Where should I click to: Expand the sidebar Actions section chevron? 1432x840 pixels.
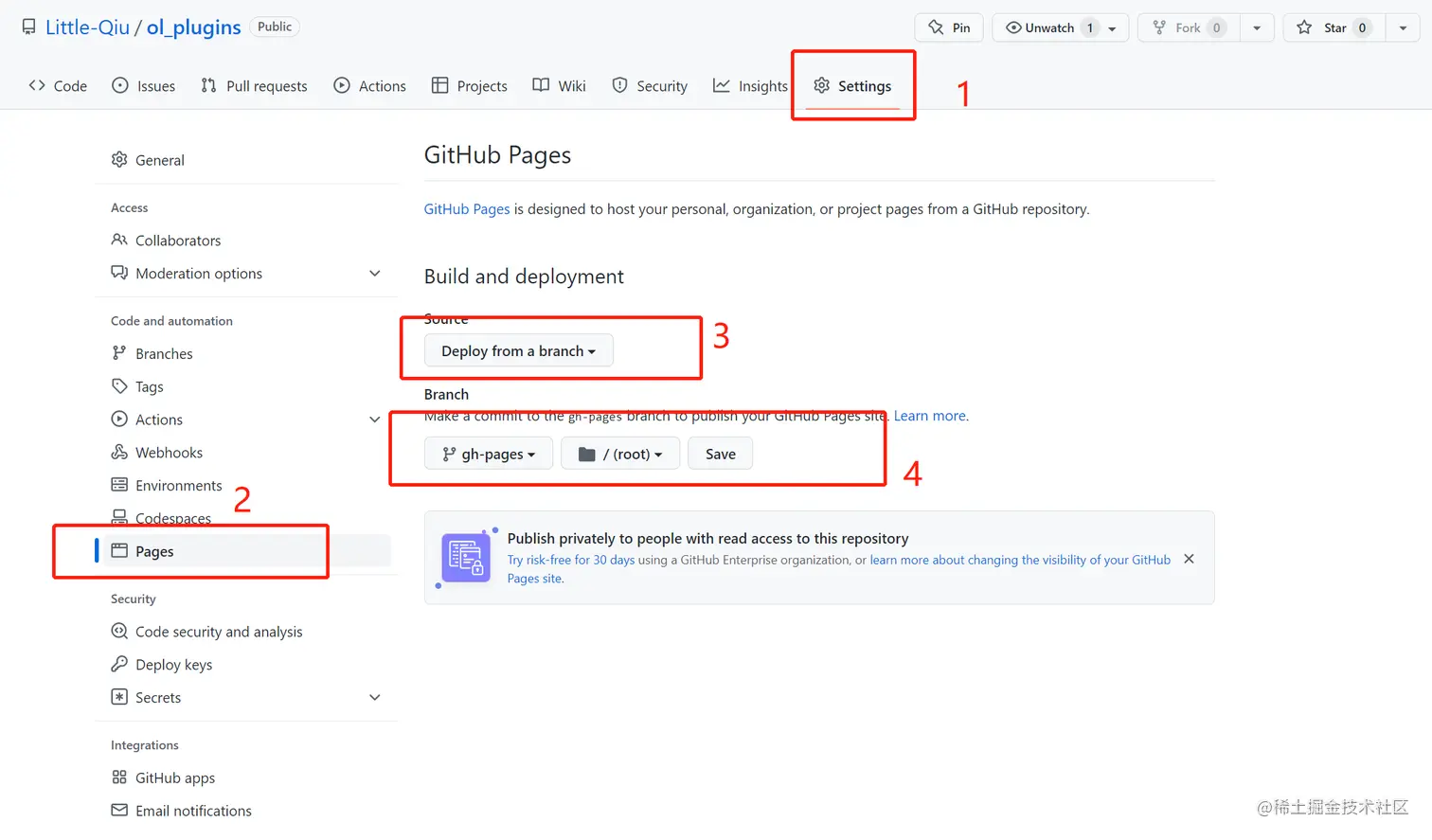click(375, 419)
